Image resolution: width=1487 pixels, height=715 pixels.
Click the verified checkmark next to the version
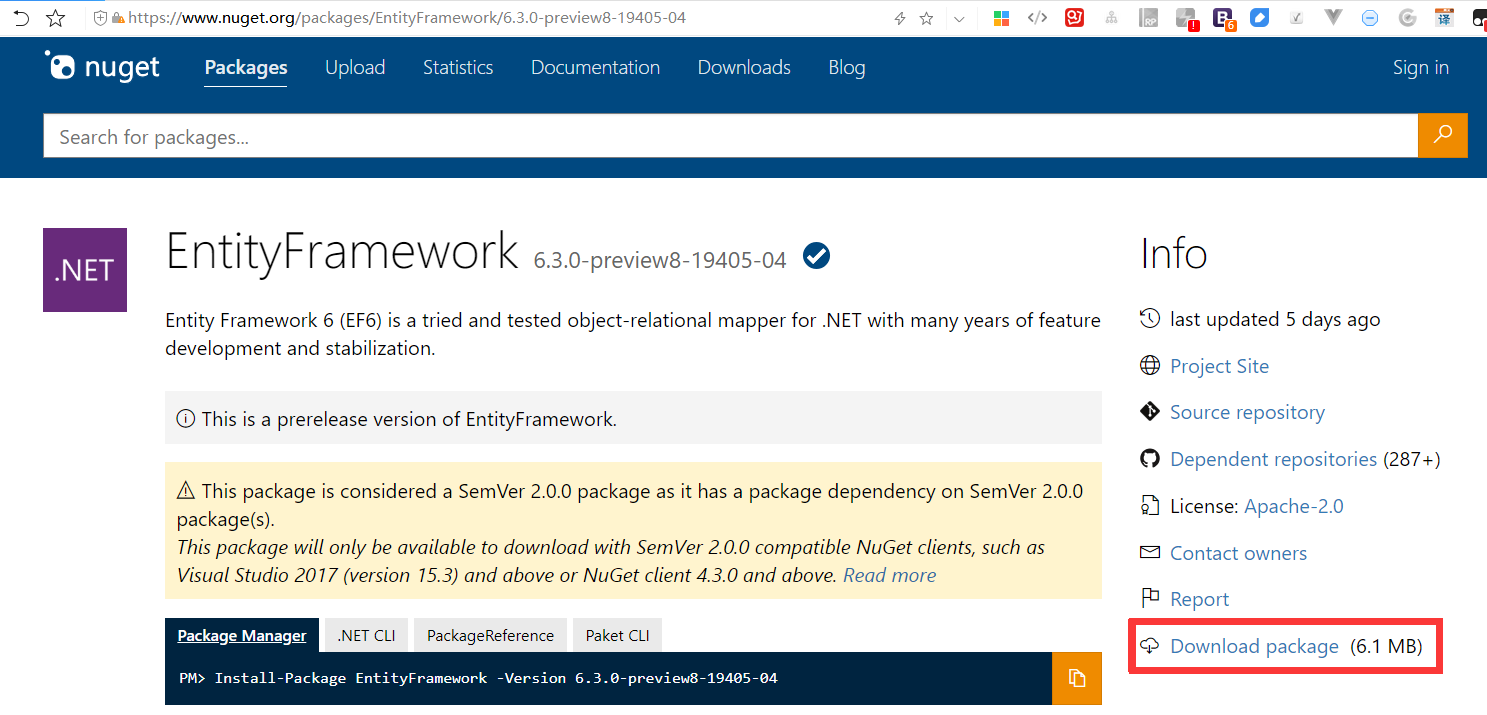pos(816,256)
